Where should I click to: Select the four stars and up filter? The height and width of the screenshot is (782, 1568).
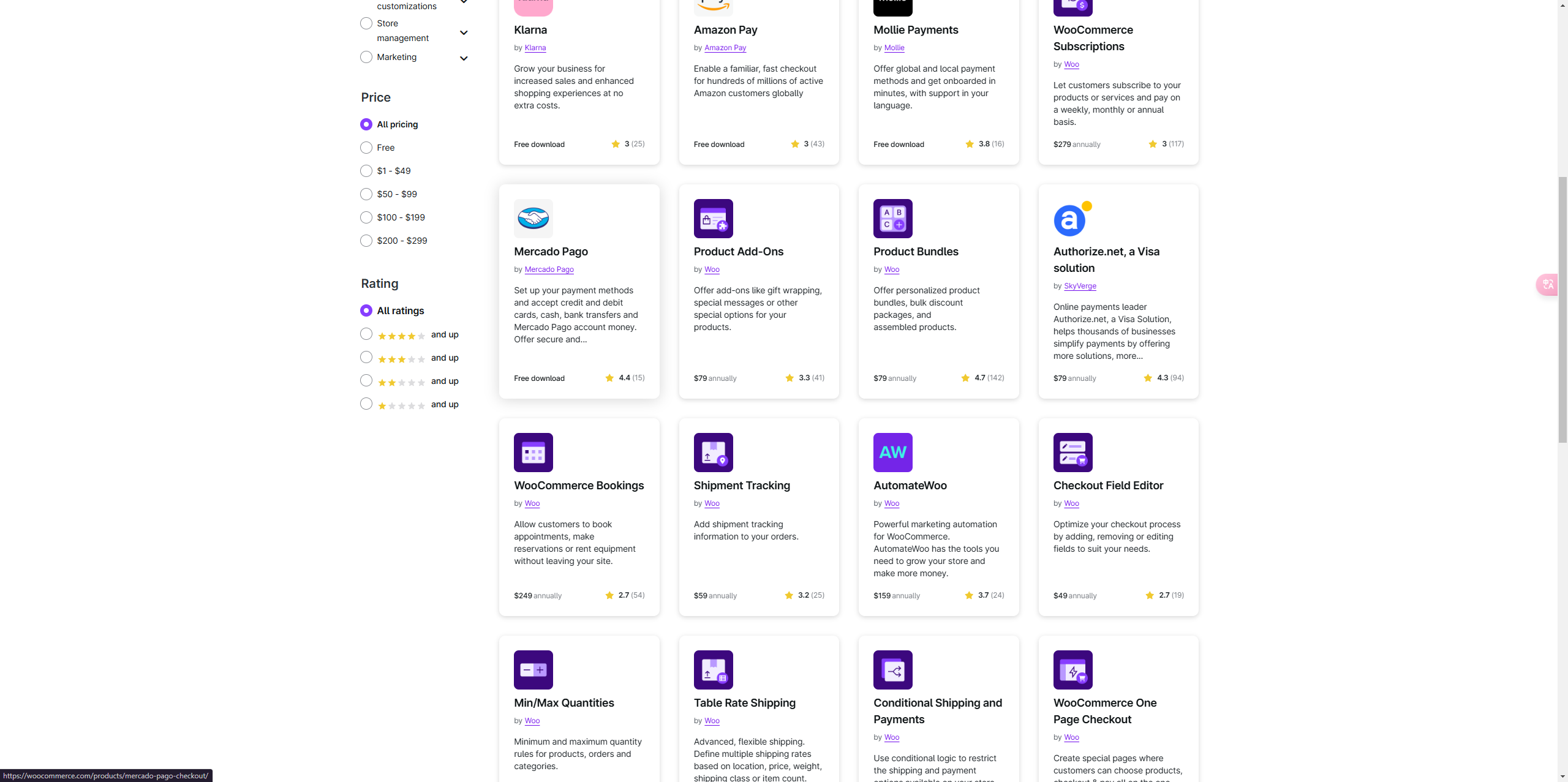pyautogui.click(x=366, y=334)
